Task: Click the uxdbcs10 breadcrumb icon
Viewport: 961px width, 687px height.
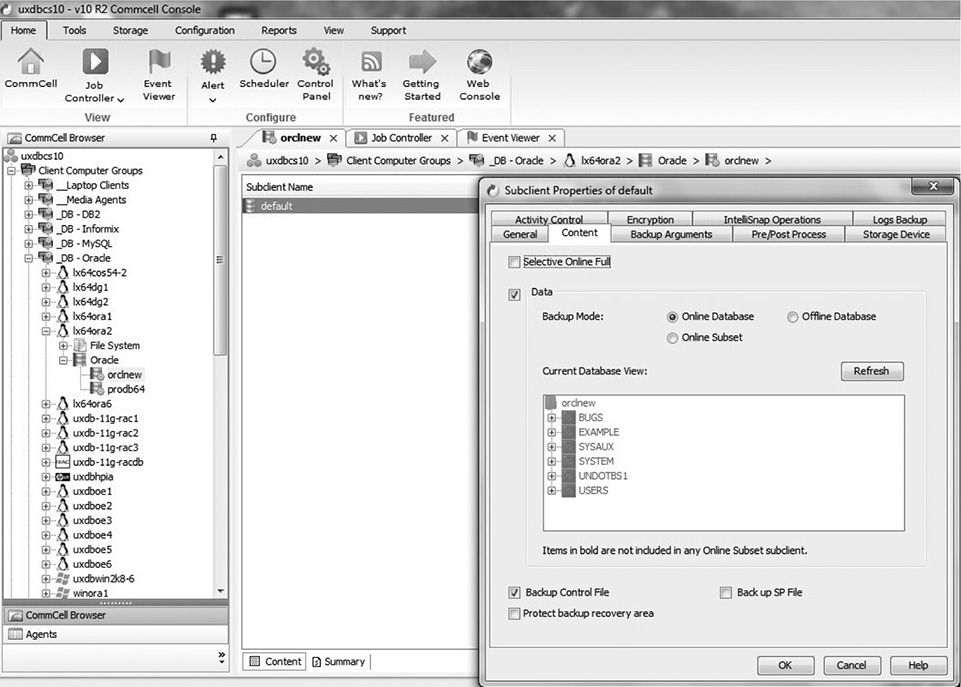Action: click(x=254, y=161)
